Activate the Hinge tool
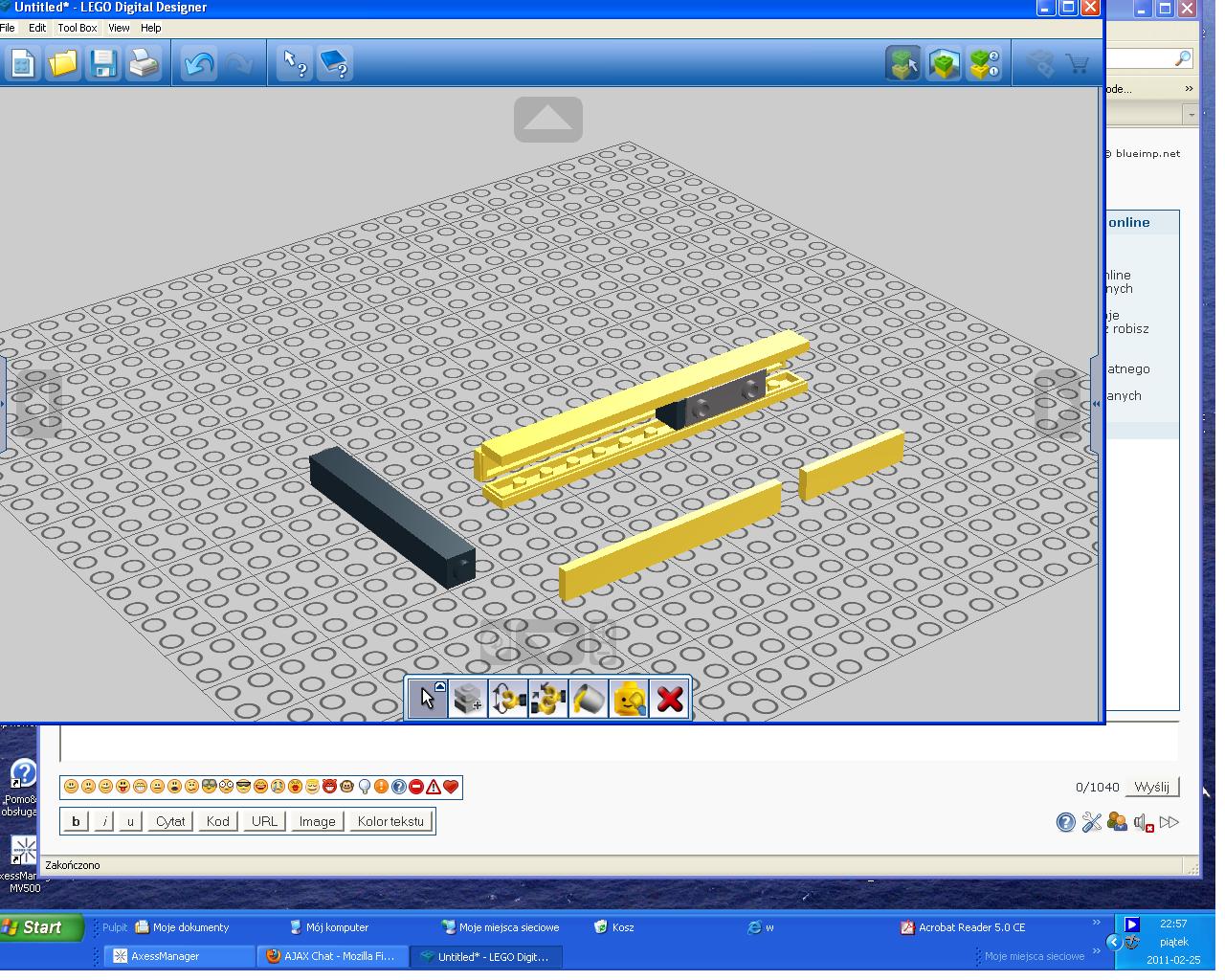 tap(508, 699)
